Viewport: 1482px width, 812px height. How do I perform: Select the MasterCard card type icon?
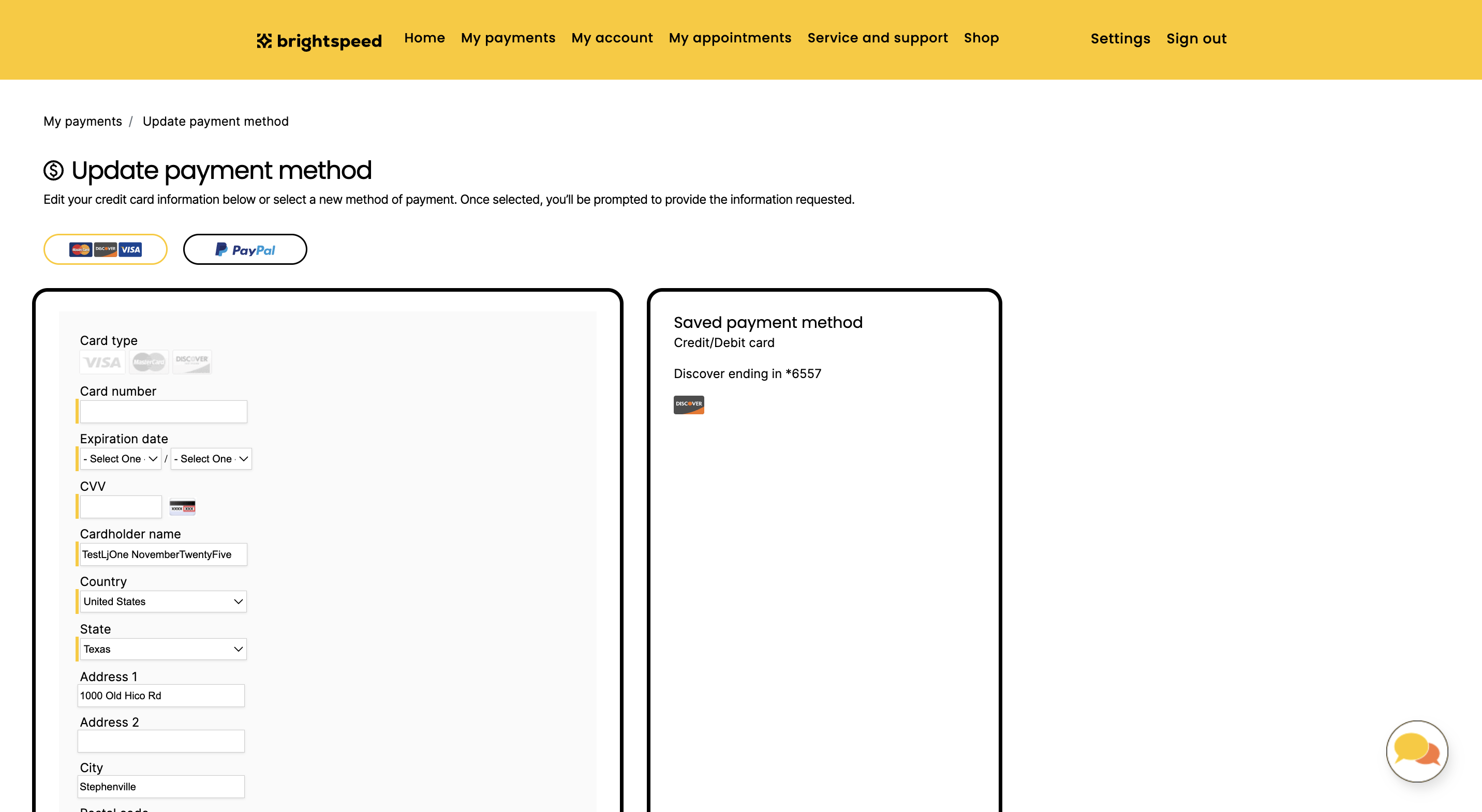pos(149,362)
